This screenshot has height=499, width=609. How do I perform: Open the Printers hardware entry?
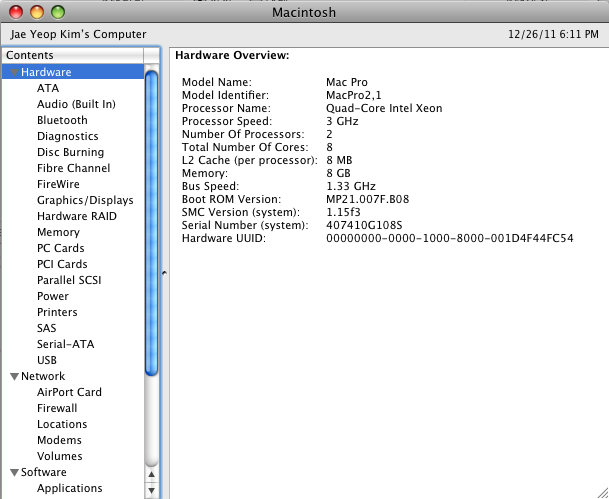point(57,312)
